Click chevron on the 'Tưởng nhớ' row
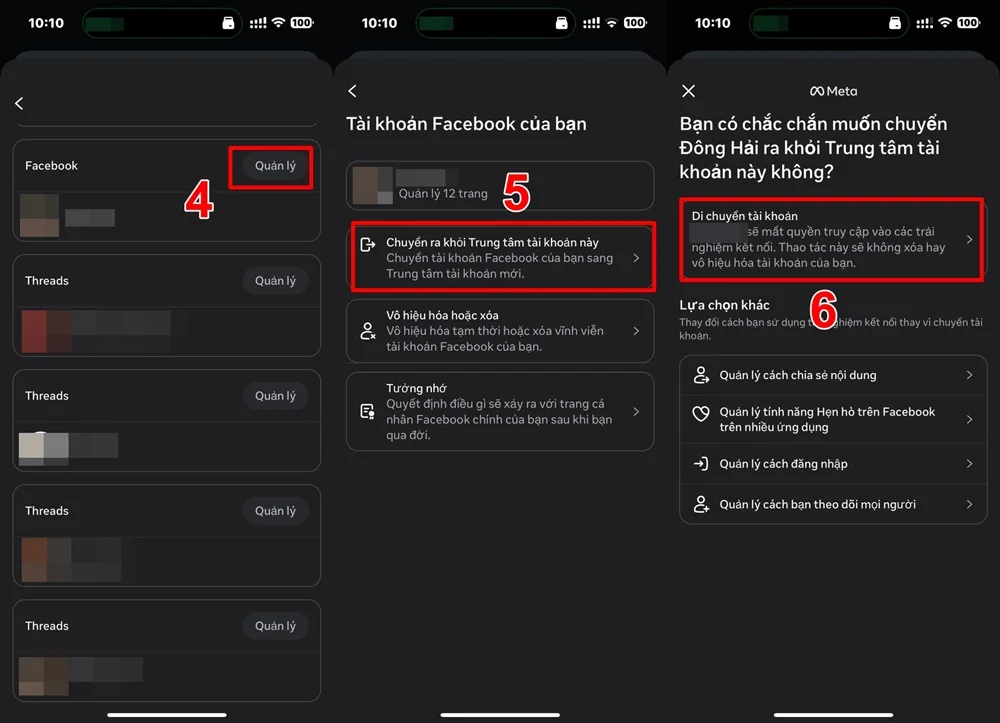Viewport: 1000px width, 723px height. coord(636,412)
